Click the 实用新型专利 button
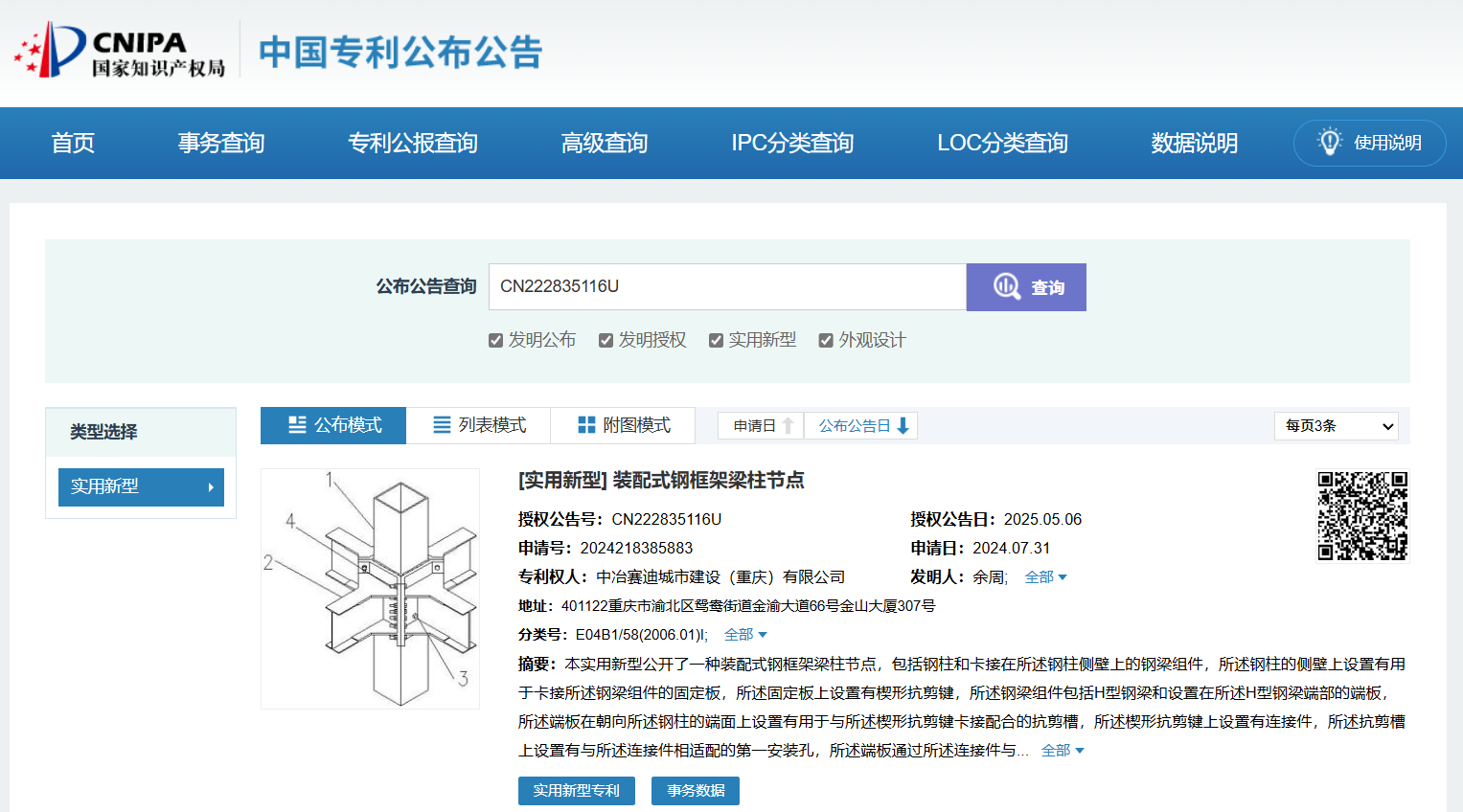The height and width of the screenshot is (812, 1463). [x=576, y=791]
